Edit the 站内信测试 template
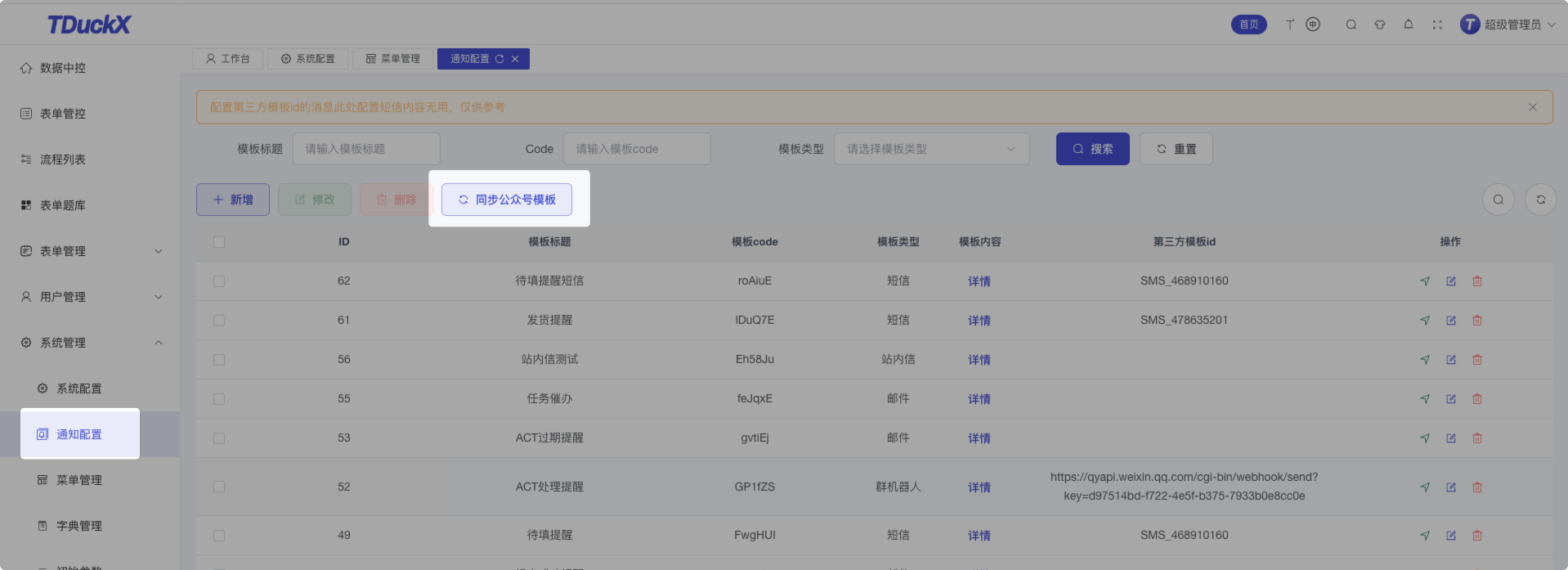The image size is (1568, 570). 1451,360
